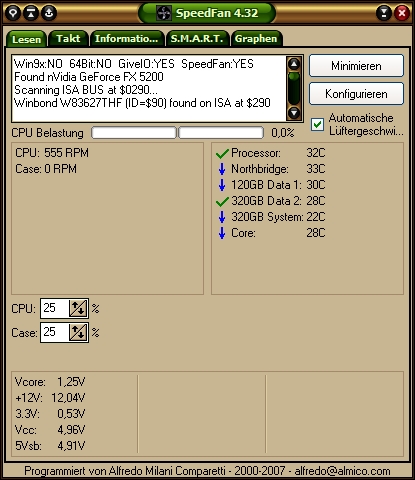Click the first CPU Belastung bar
Screen dimensions: 415x480
134,133
